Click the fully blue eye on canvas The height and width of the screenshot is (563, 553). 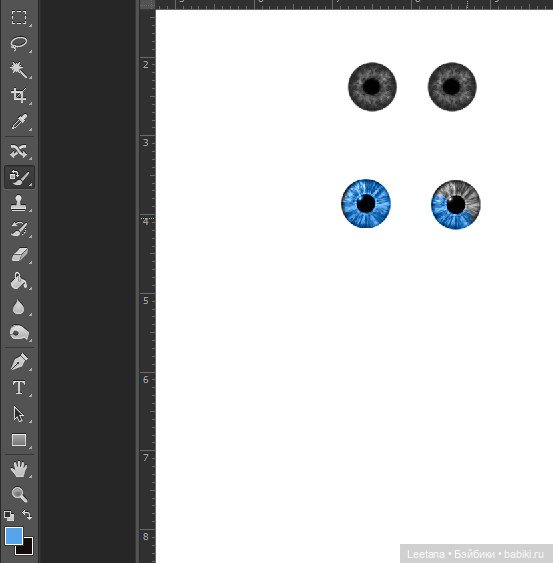coord(366,203)
